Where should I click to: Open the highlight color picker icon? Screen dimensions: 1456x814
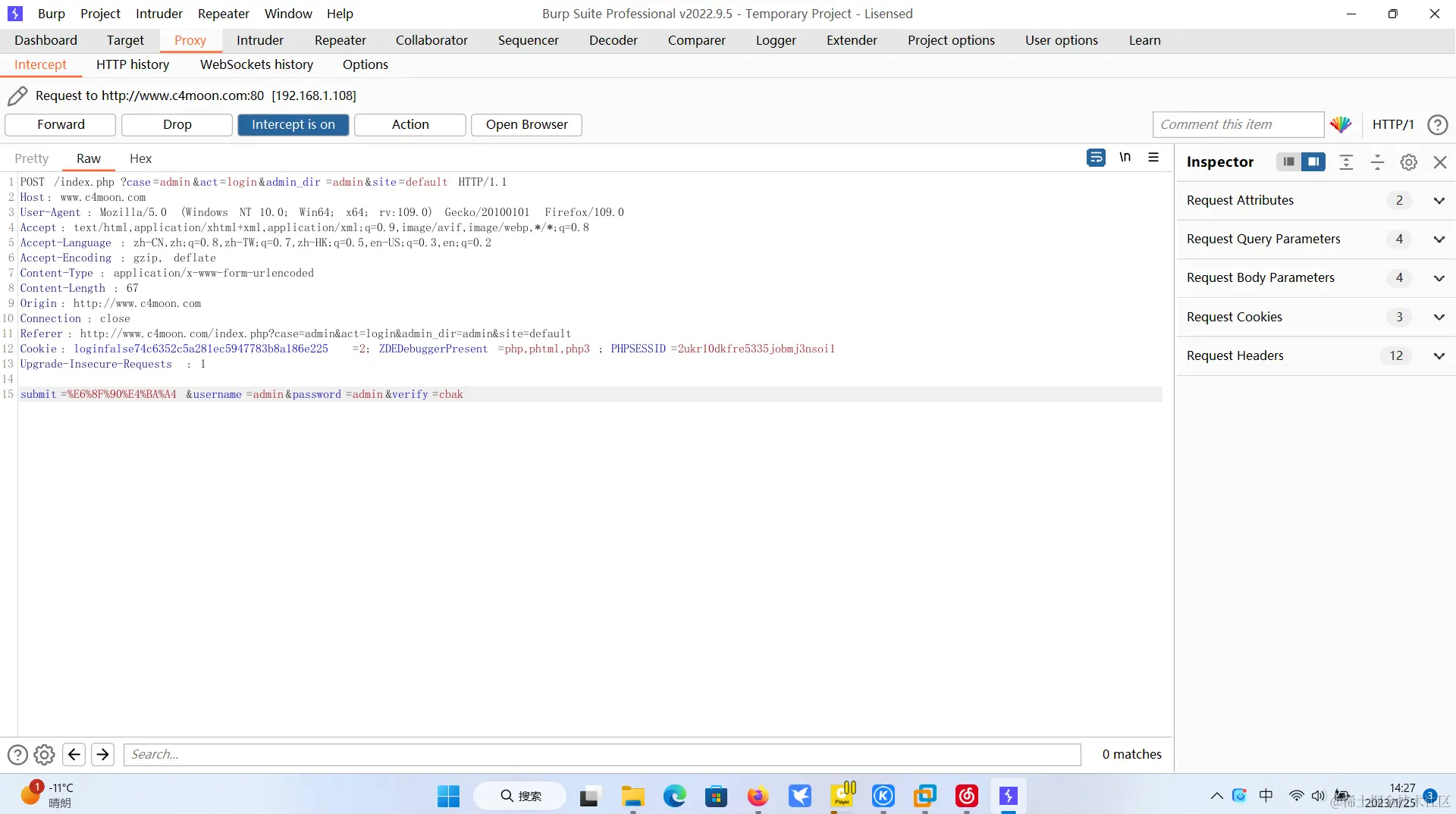click(1341, 124)
